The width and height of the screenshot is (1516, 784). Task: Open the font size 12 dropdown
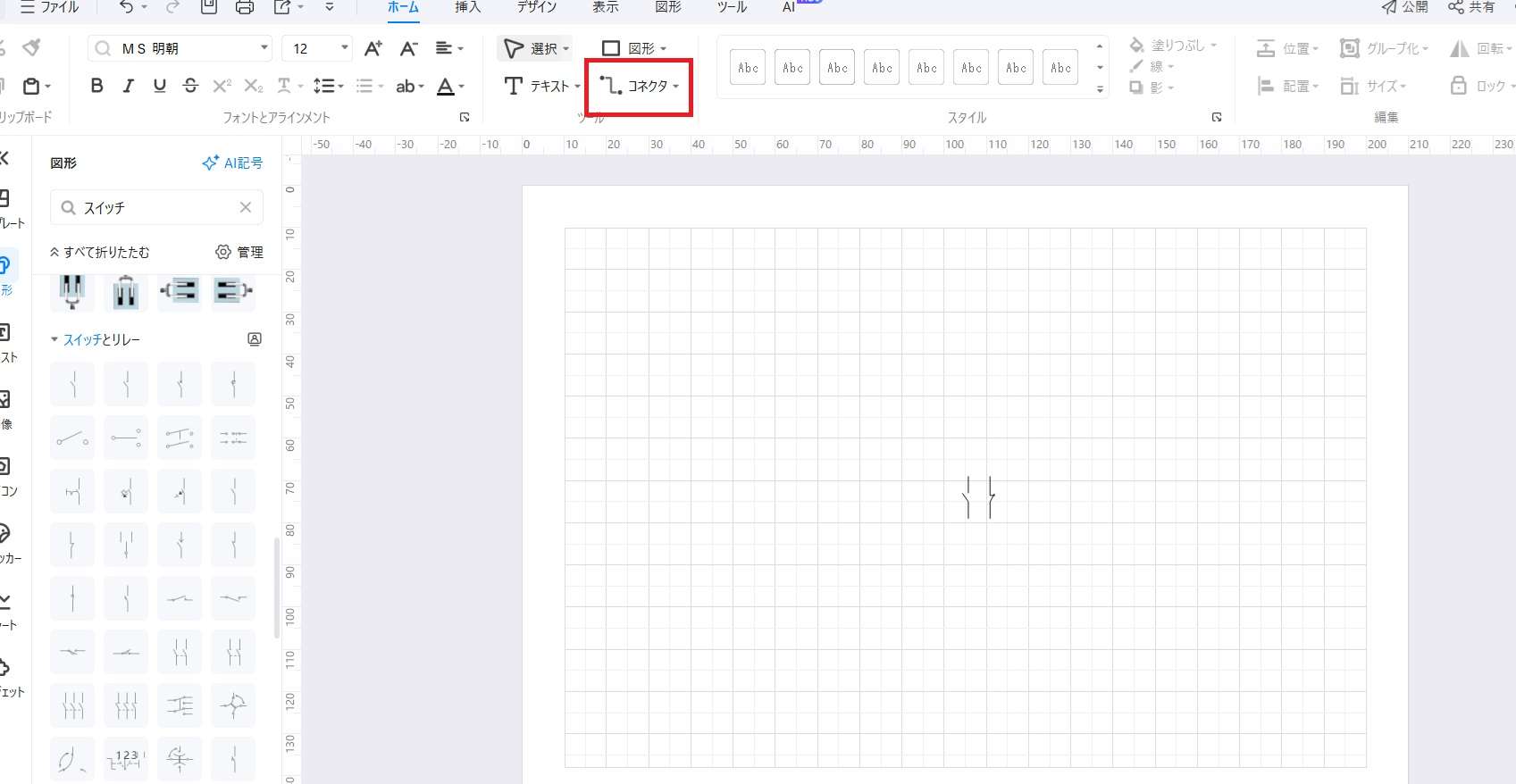344,48
